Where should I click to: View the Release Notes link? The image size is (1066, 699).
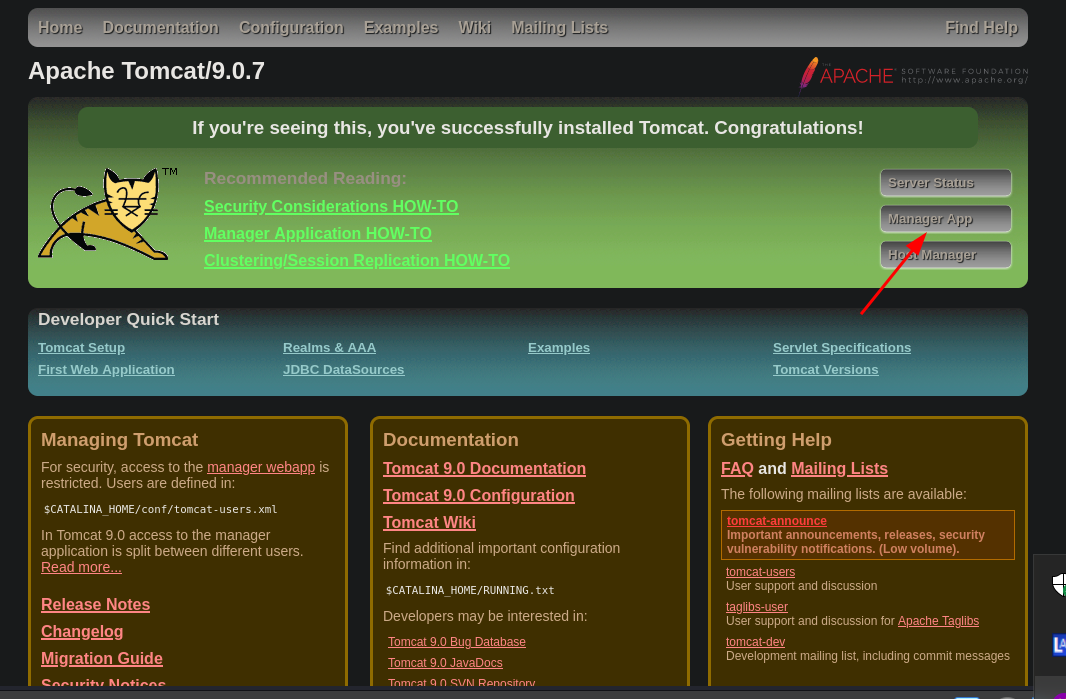pyautogui.click(x=95, y=605)
